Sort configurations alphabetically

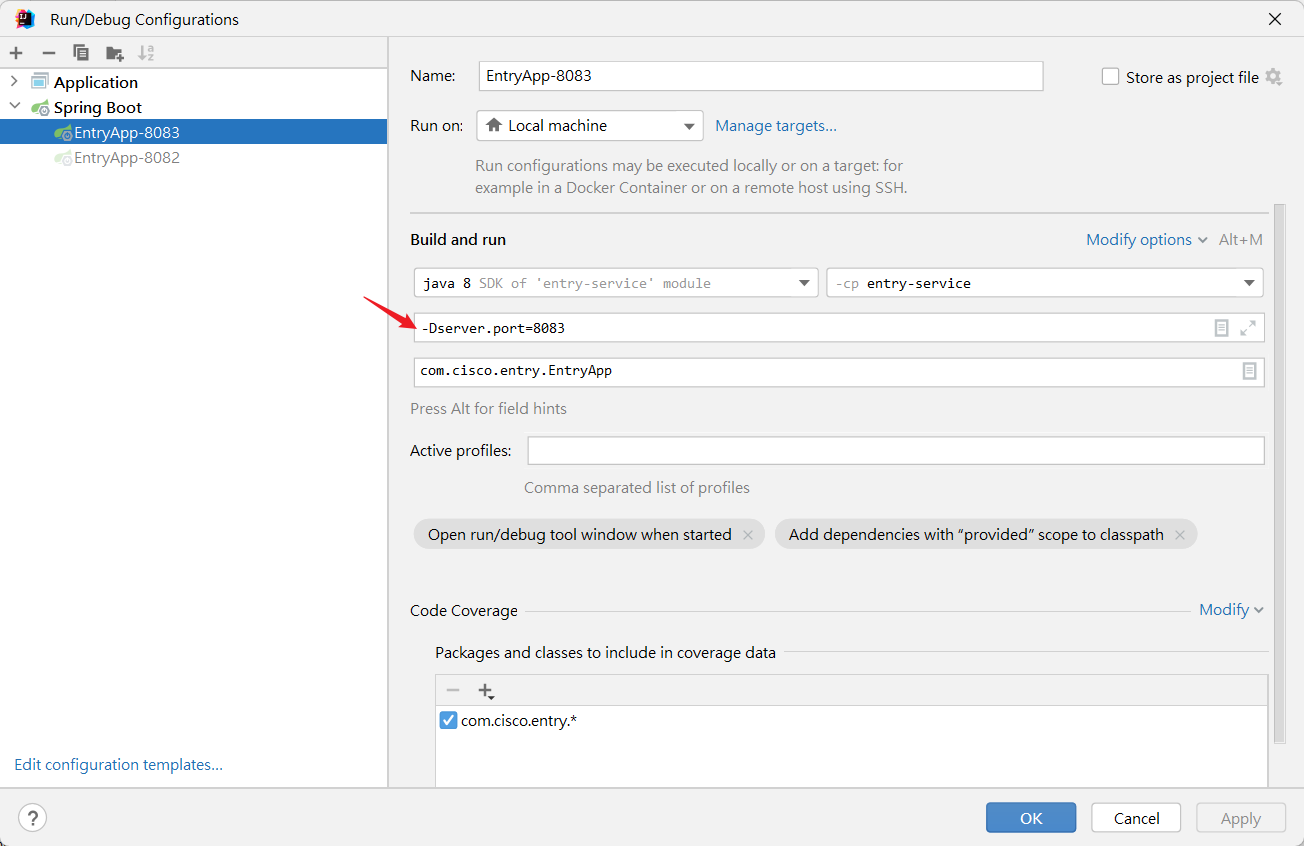[146, 53]
